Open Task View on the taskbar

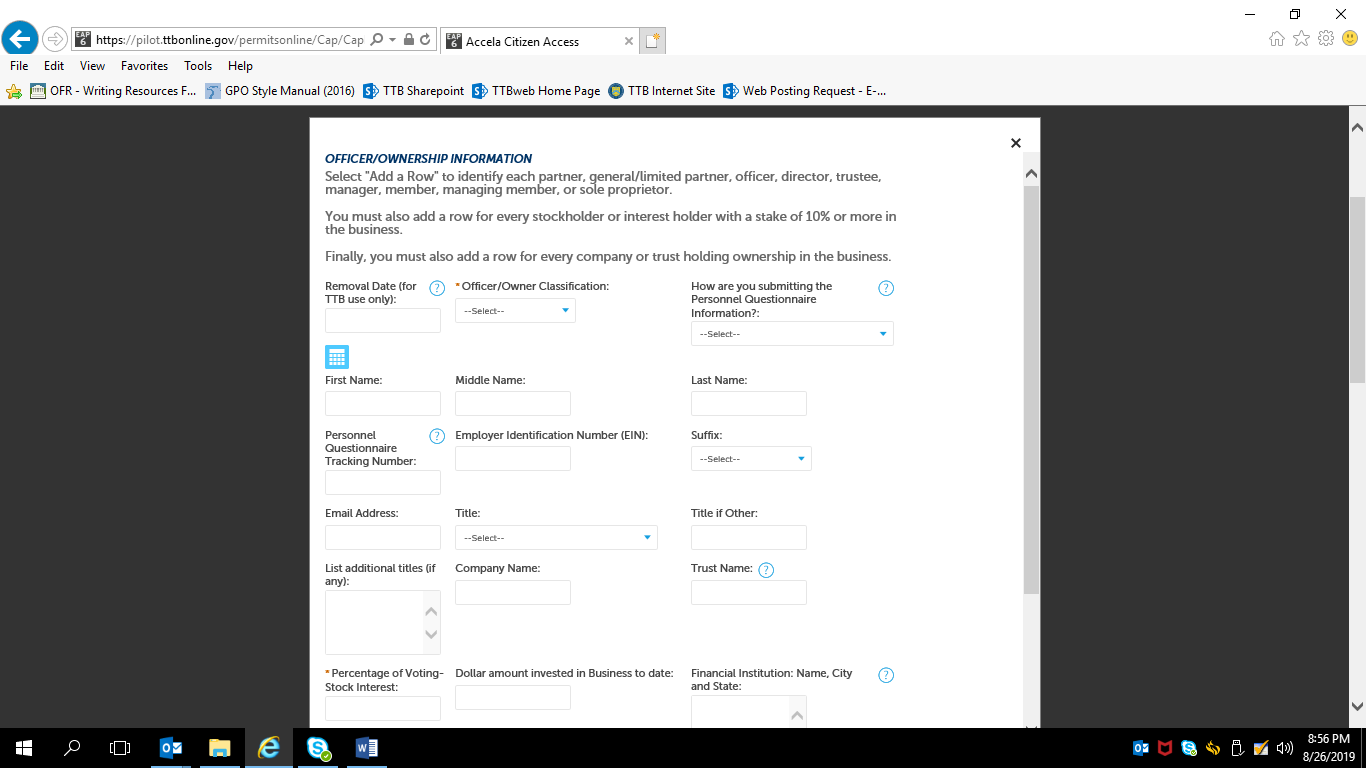click(120, 748)
